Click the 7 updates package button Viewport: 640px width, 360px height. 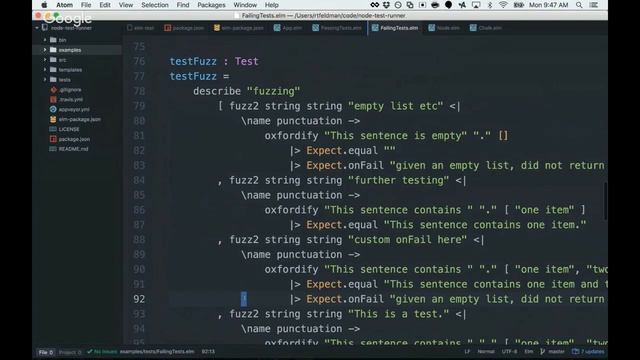(x=588, y=351)
